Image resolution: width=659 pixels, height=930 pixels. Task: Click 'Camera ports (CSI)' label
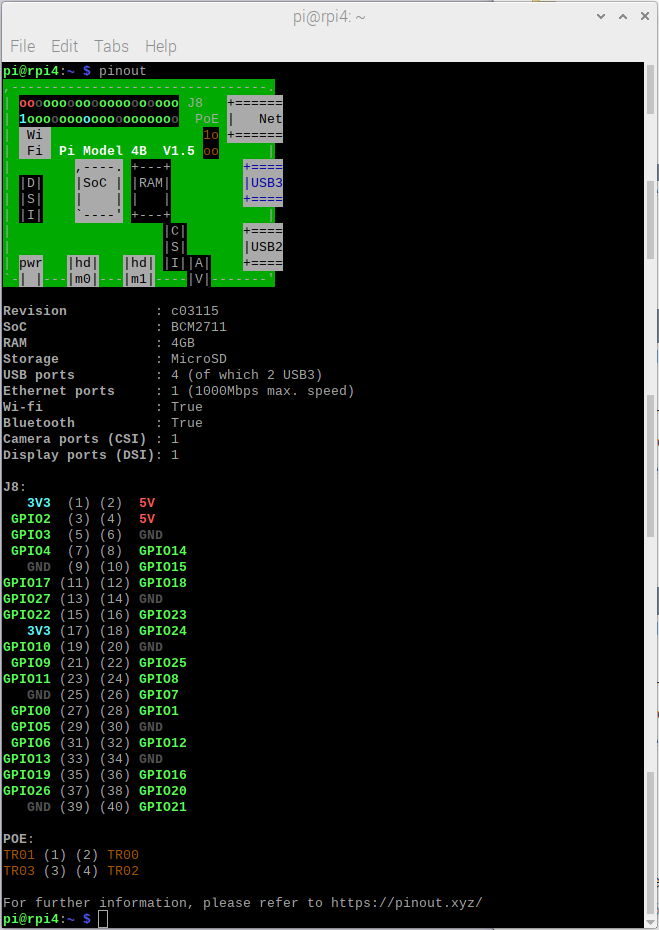pos(75,439)
